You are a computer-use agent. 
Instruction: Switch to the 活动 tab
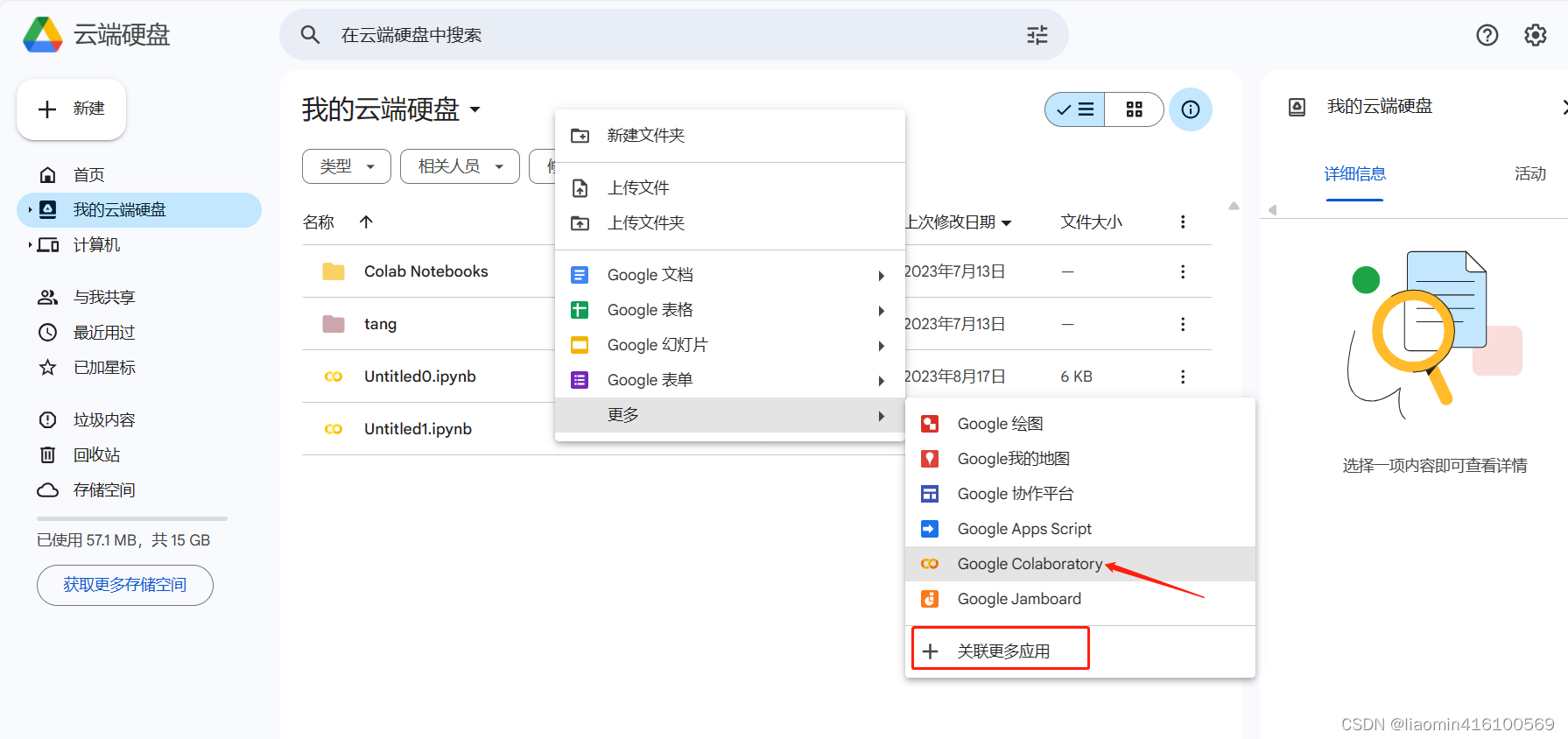coord(1530,174)
